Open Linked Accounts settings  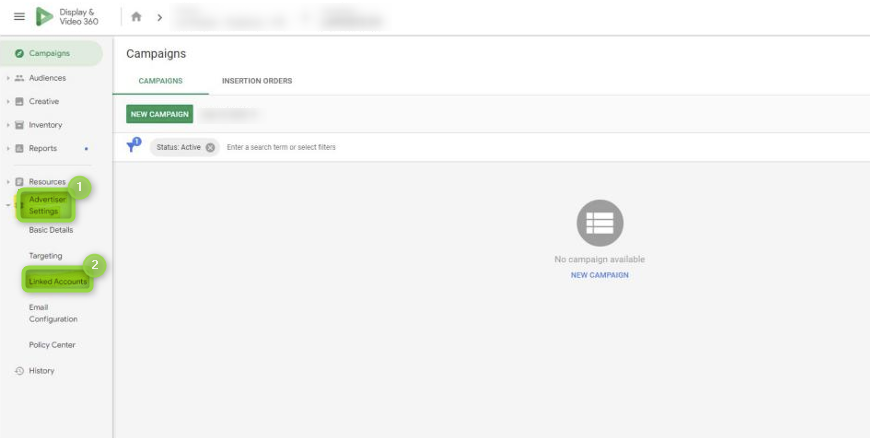(58, 282)
